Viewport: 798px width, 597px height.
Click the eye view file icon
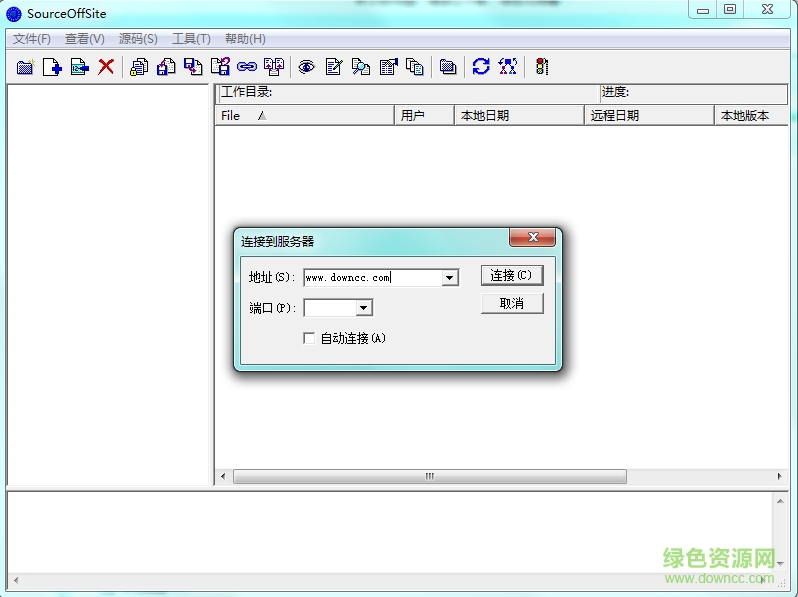click(x=306, y=67)
